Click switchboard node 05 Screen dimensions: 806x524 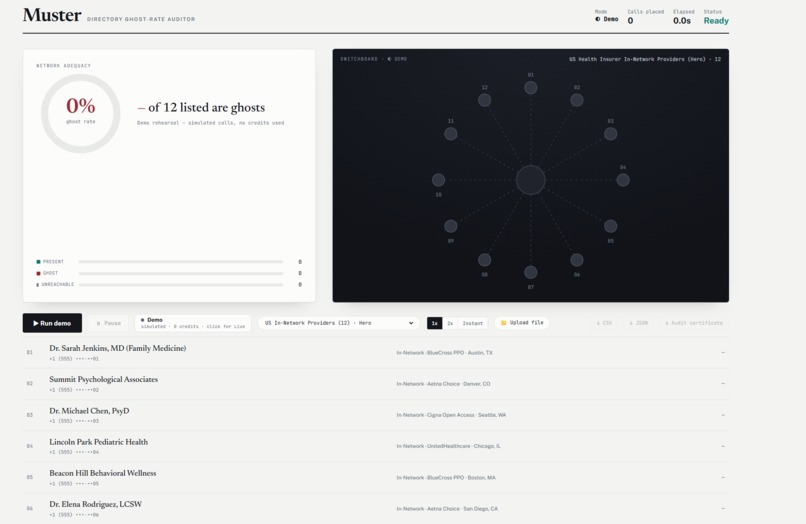(611, 226)
